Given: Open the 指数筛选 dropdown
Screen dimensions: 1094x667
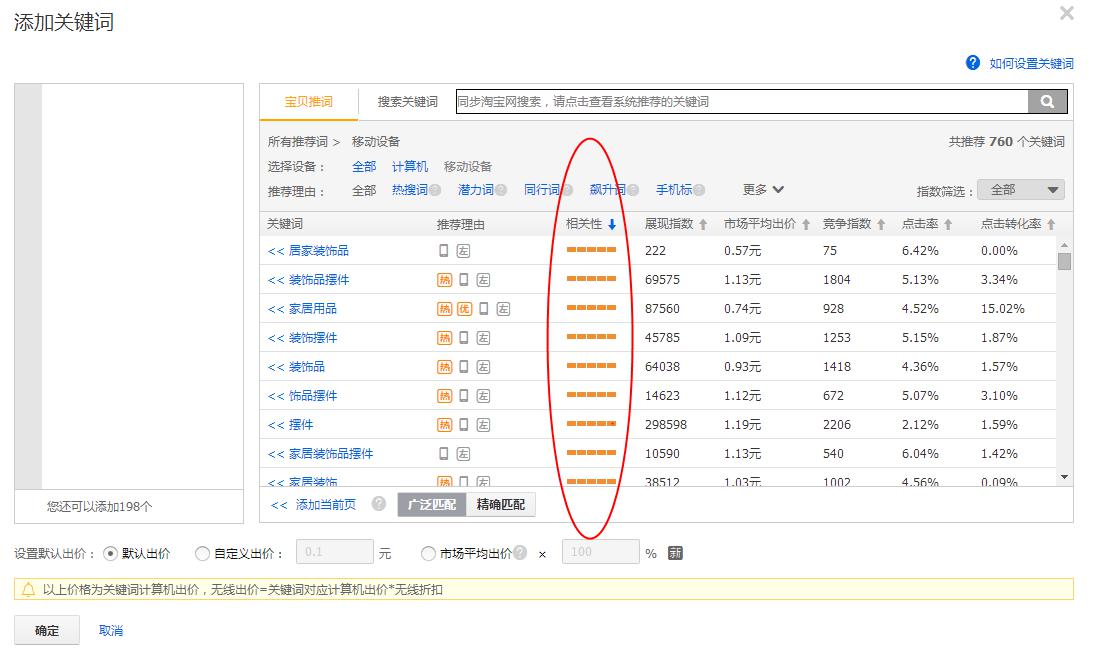Looking at the screenshot, I should click(1021, 190).
